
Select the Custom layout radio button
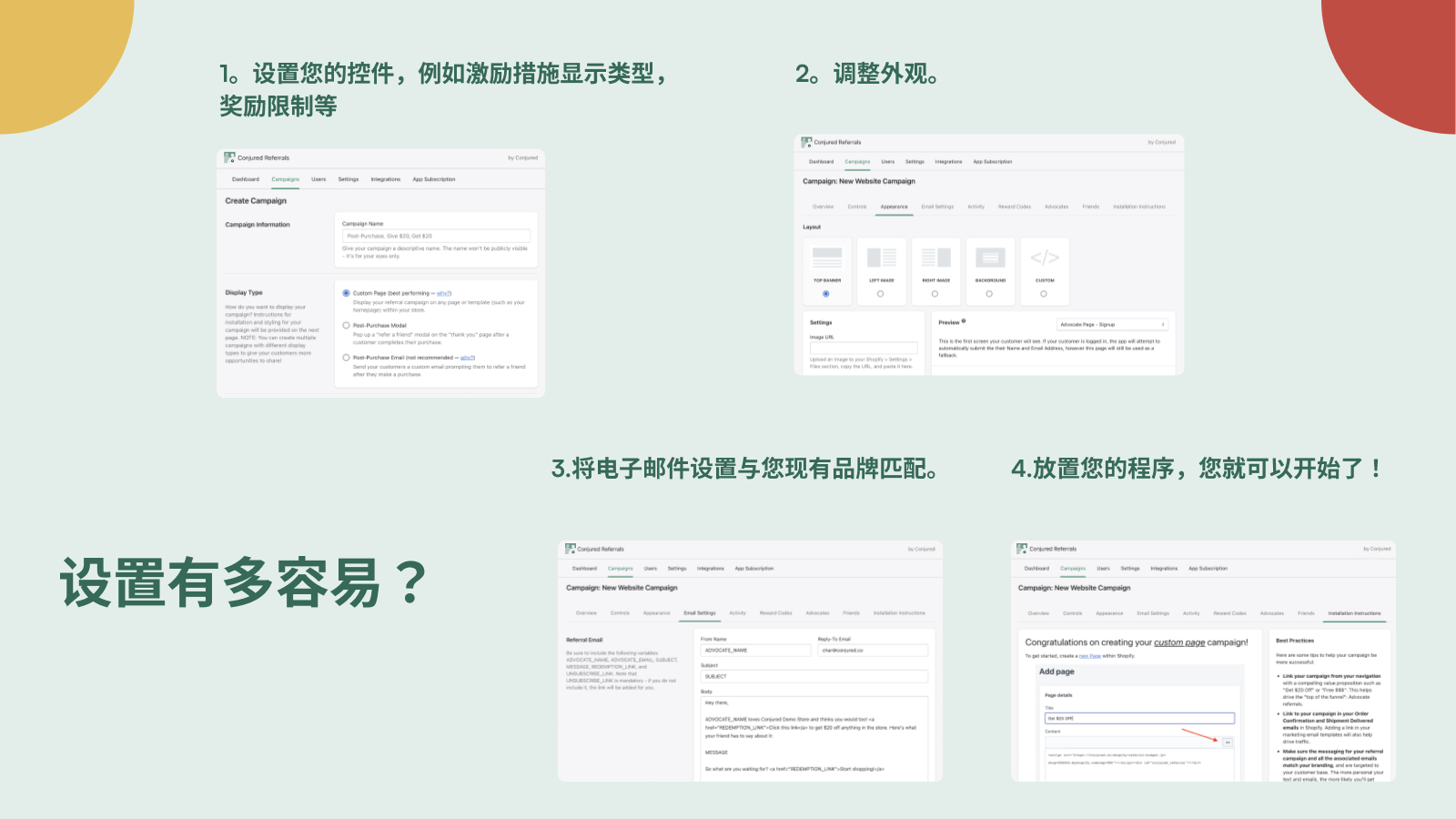[1044, 294]
